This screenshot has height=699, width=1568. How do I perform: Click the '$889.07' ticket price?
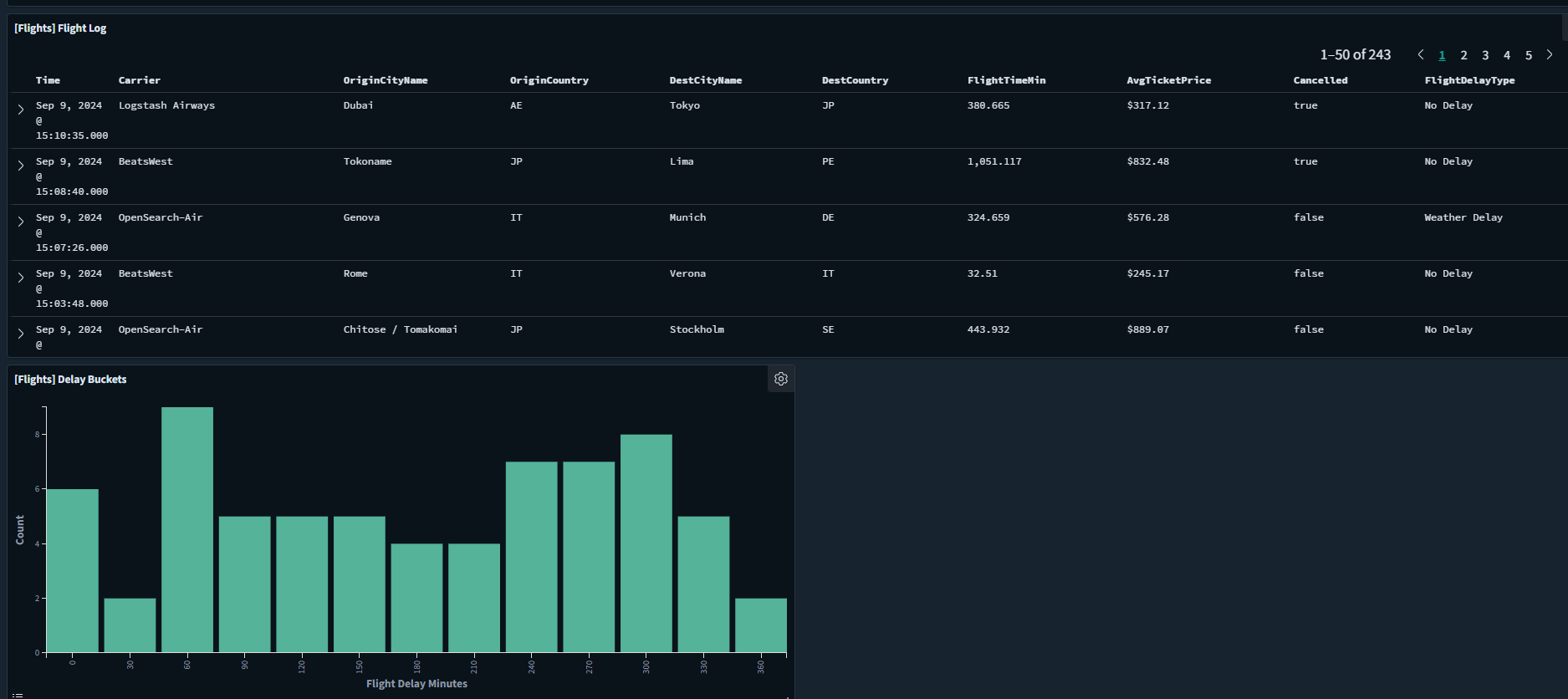click(1147, 329)
